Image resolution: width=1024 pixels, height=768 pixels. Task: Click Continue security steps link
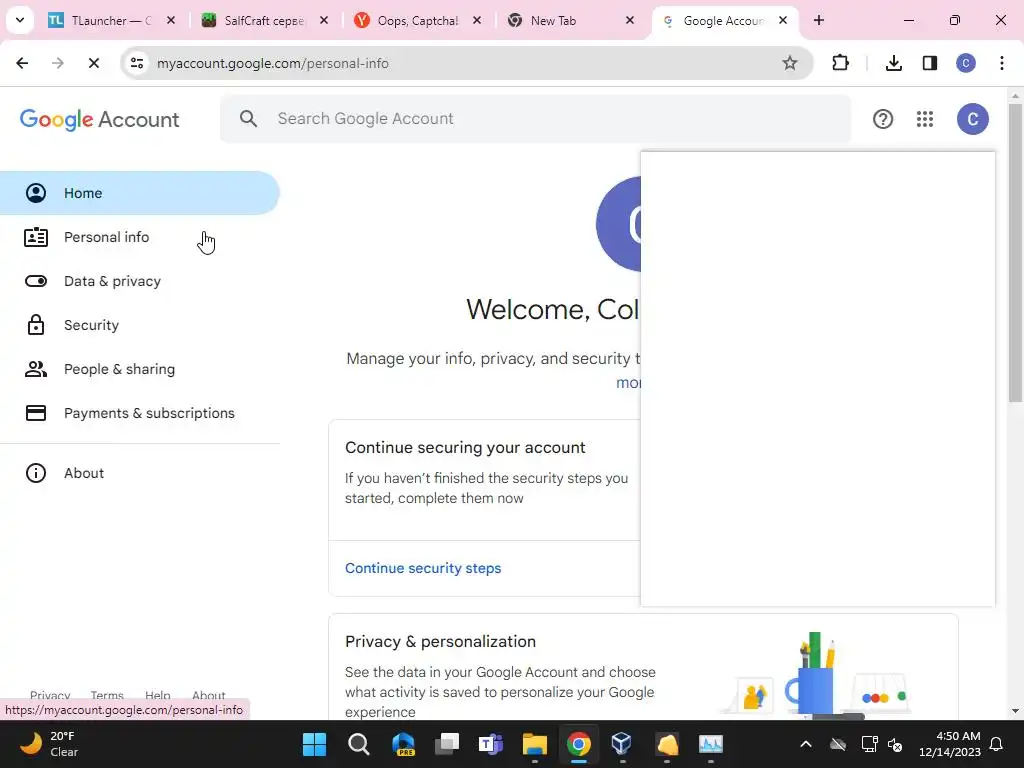423,568
